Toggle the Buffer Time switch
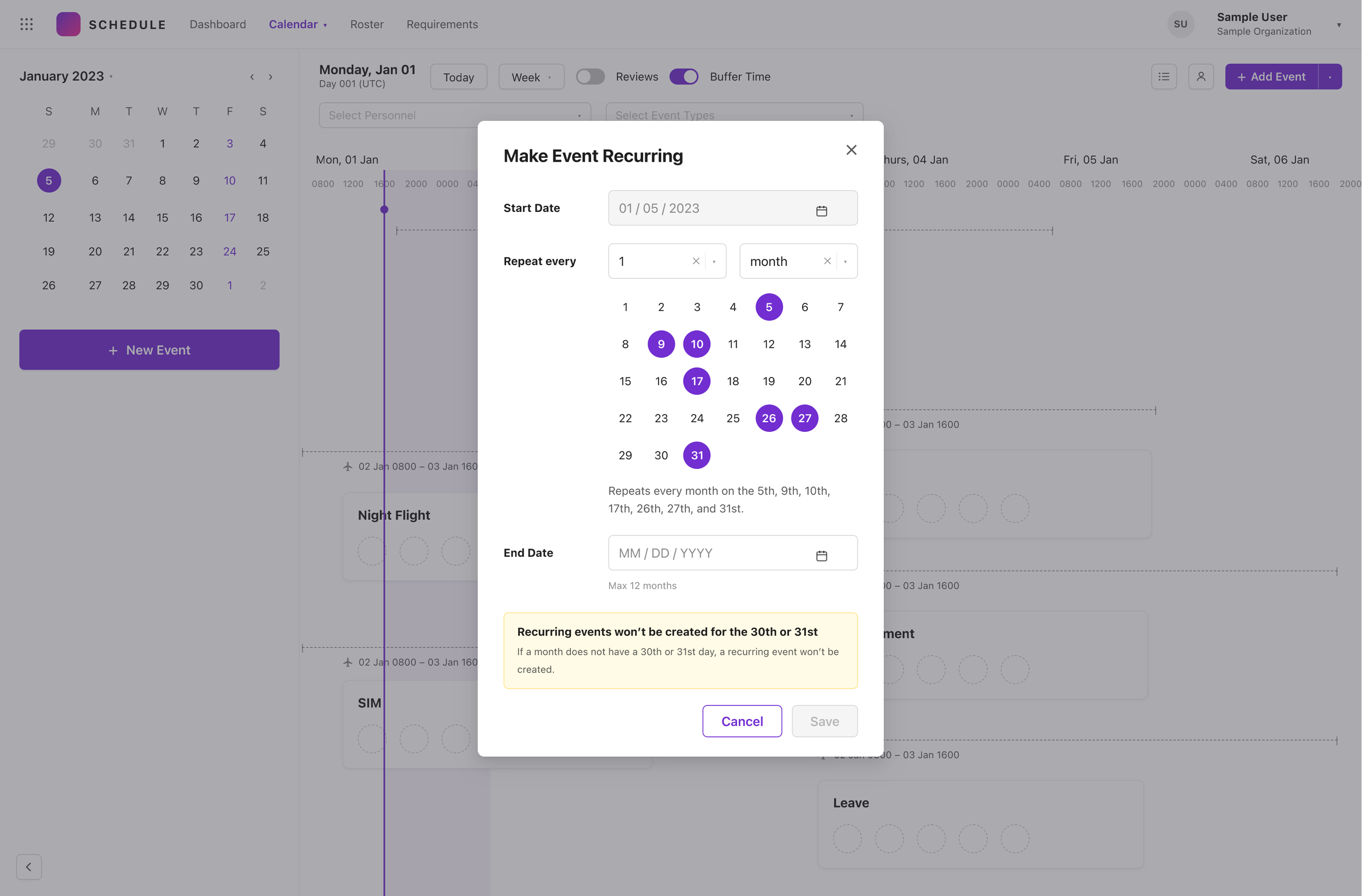This screenshot has height=896, width=1362. [x=684, y=77]
